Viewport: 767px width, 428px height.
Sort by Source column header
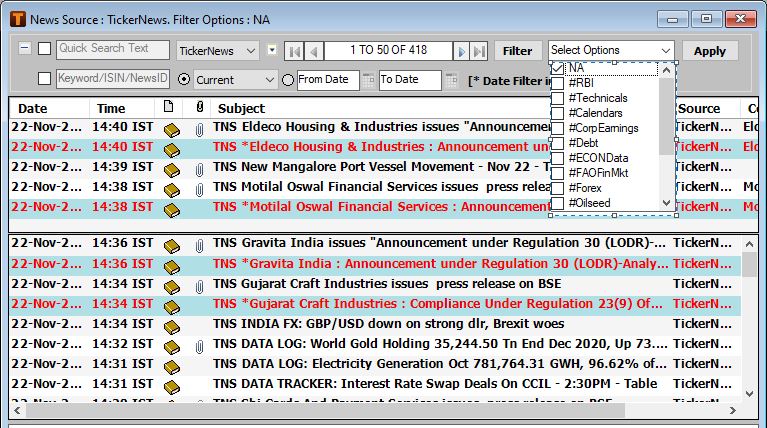tap(699, 108)
